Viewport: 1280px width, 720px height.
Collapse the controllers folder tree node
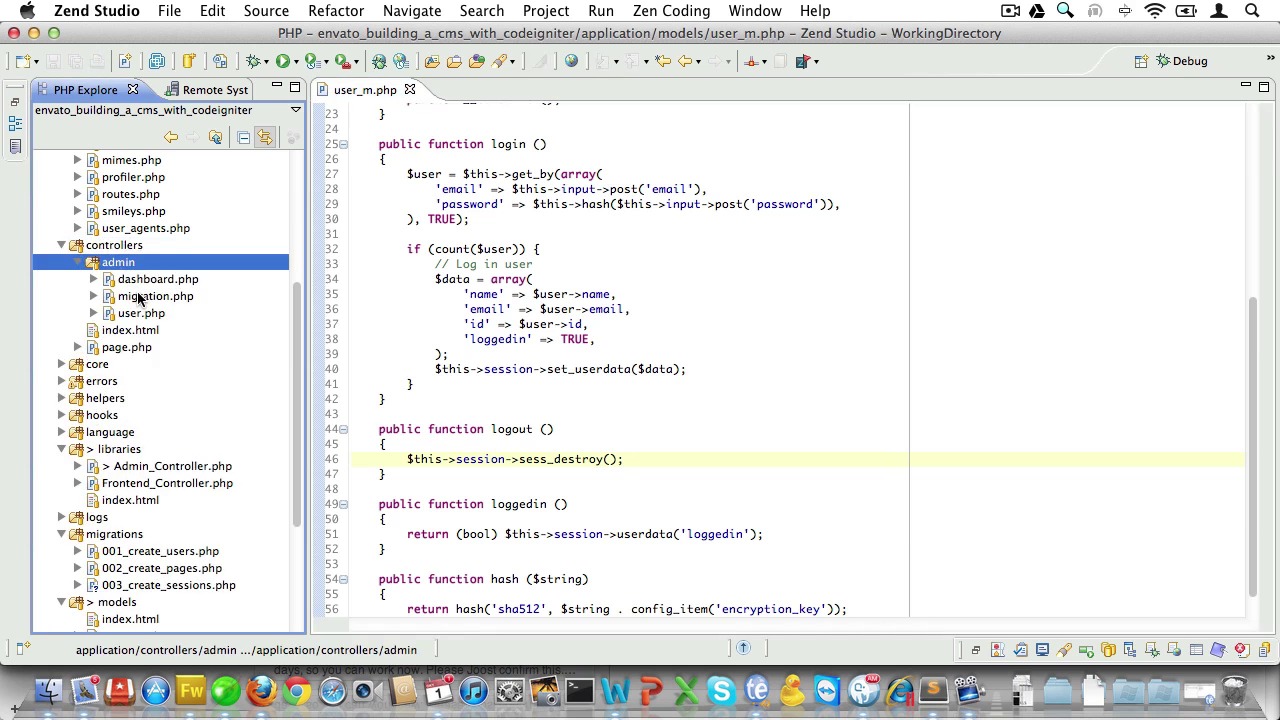click(x=62, y=245)
